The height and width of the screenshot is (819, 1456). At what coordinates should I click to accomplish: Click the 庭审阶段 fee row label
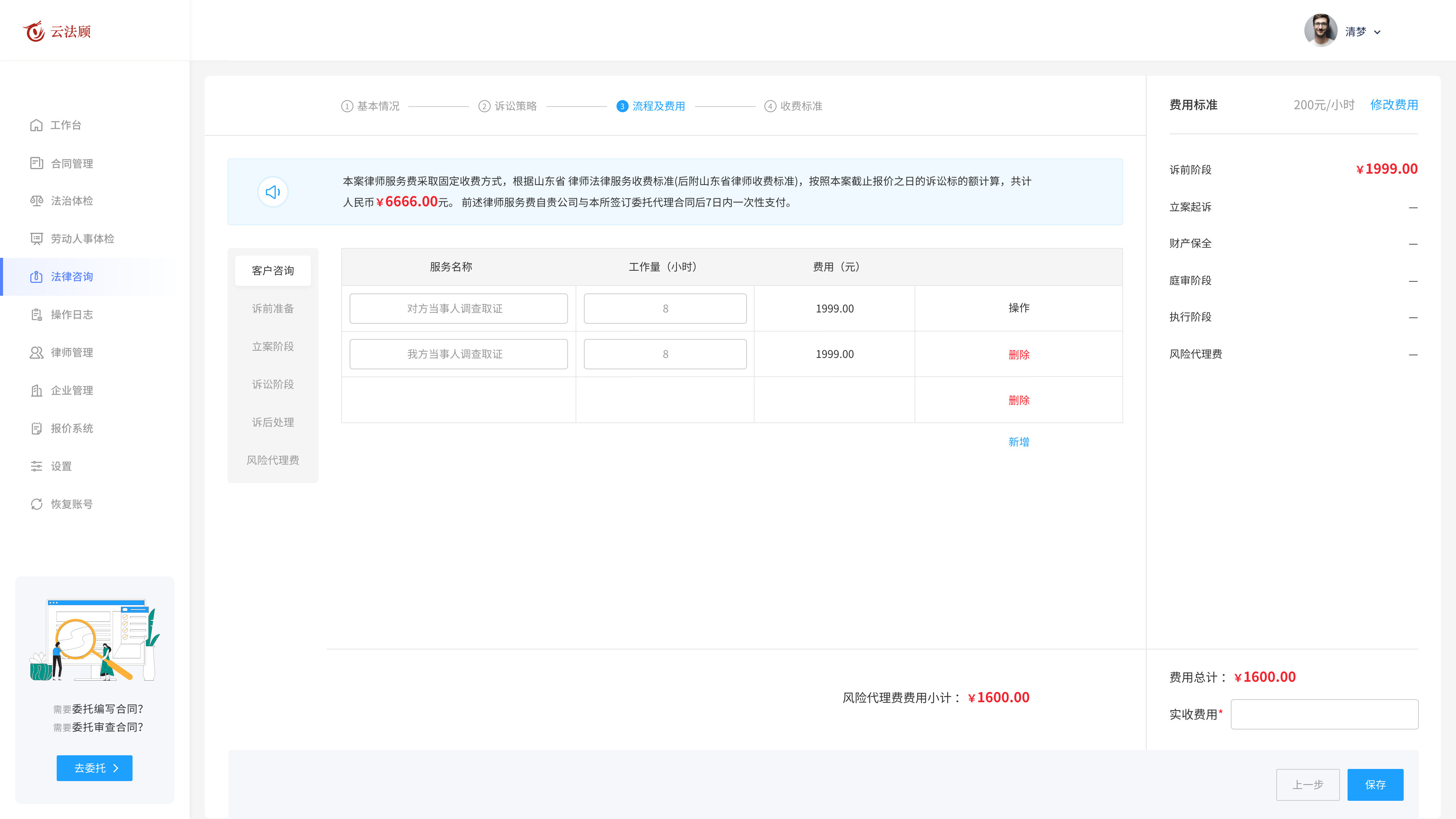1190,280
